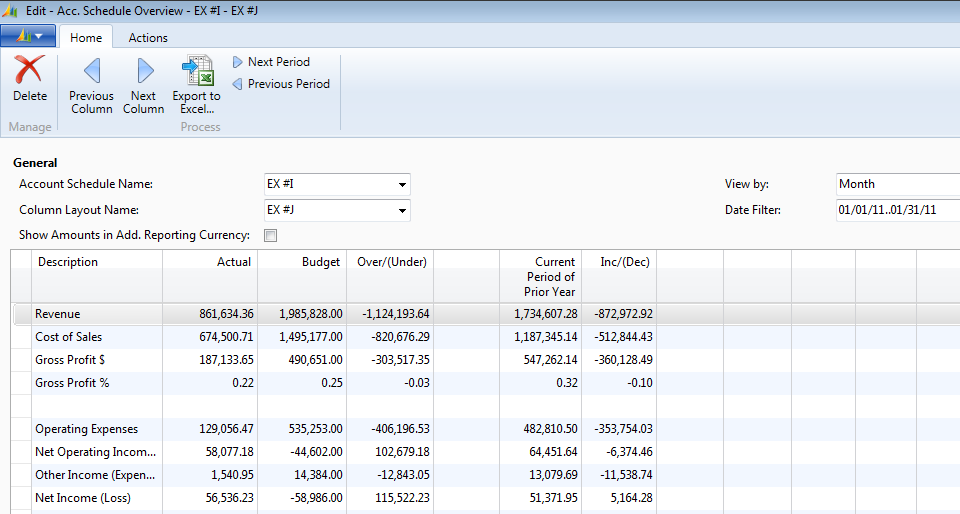The width and height of the screenshot is (960, 514).
Task: Open the View by Month field
Action: (897, 184)
